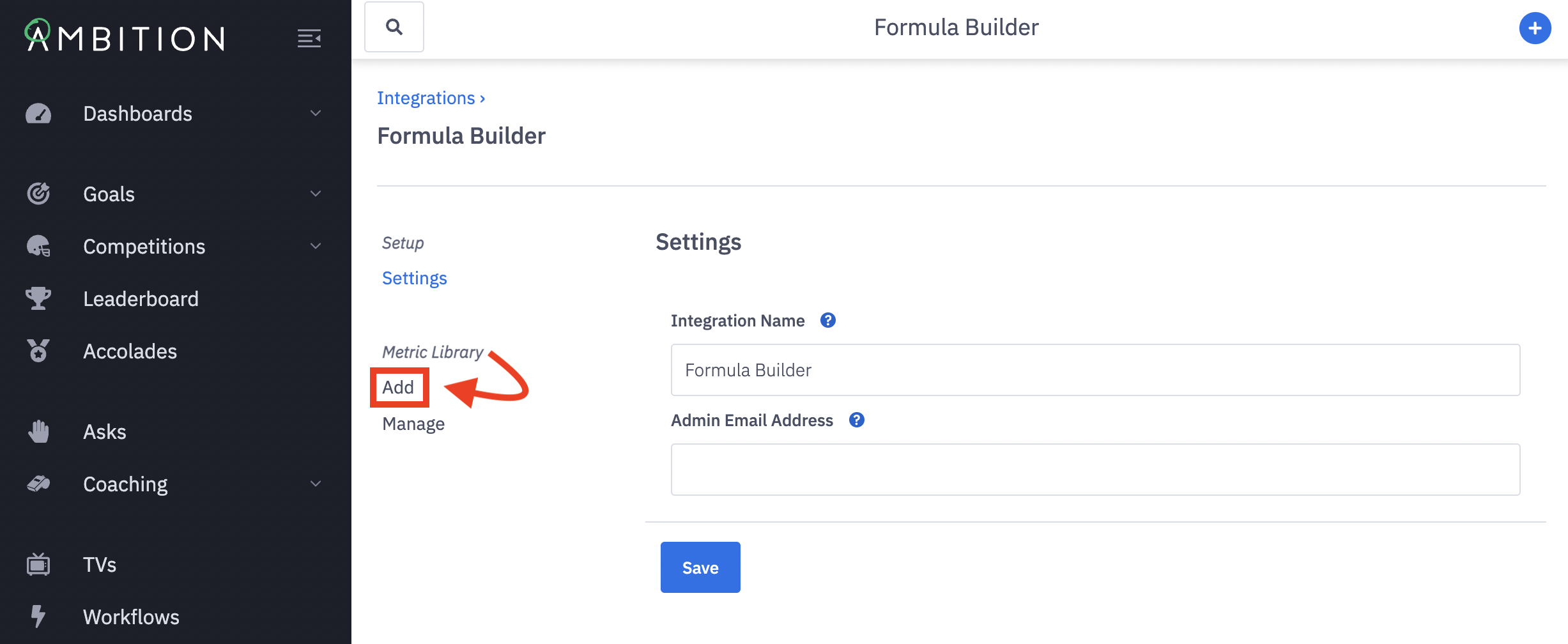Expand the Goals menu chevron
The image size is (1568, 644).
pos(316,194)
